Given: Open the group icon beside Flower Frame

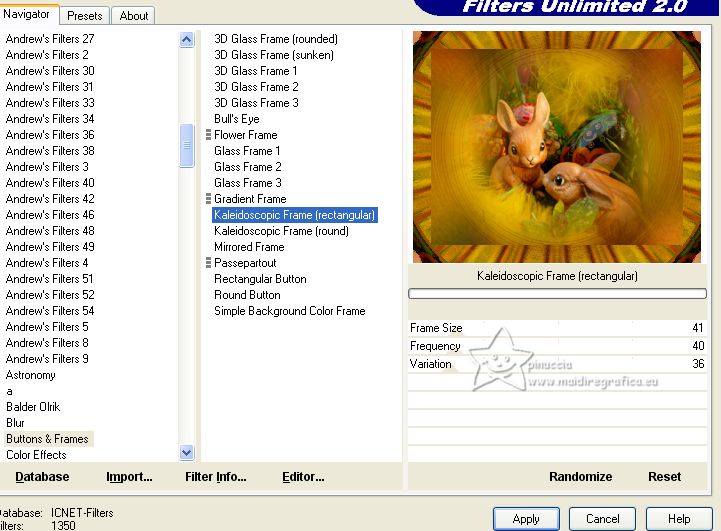Looking at the screenshot, I should coord(208,135).
